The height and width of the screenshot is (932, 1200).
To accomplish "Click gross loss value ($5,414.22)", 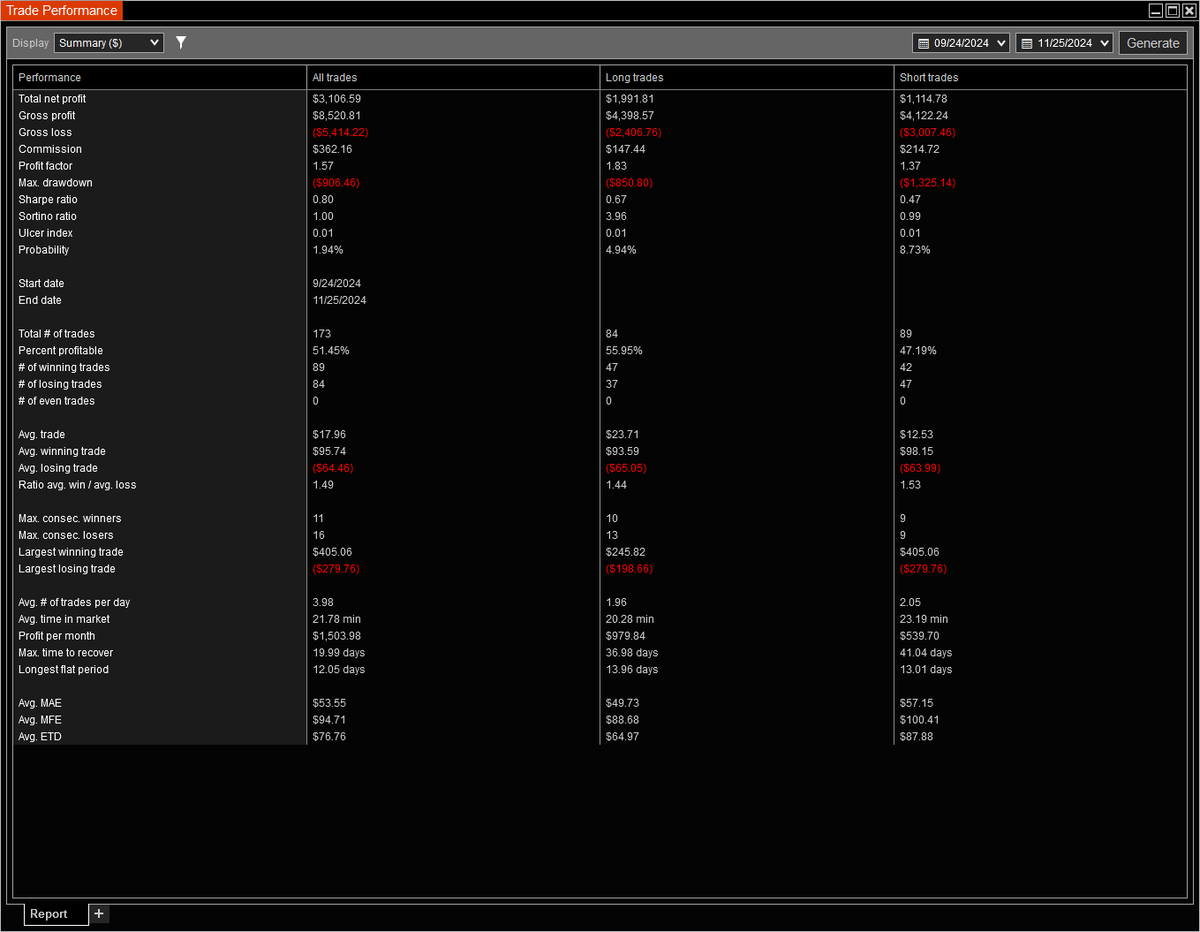I will tap(340, 133).
